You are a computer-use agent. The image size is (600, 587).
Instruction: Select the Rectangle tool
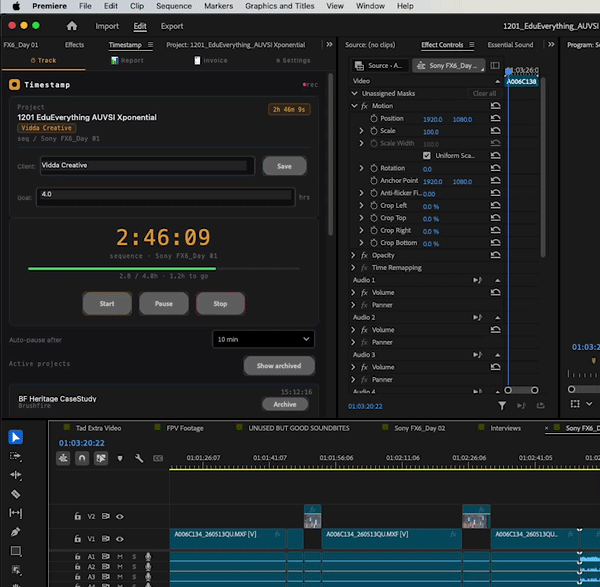(16, 551)
